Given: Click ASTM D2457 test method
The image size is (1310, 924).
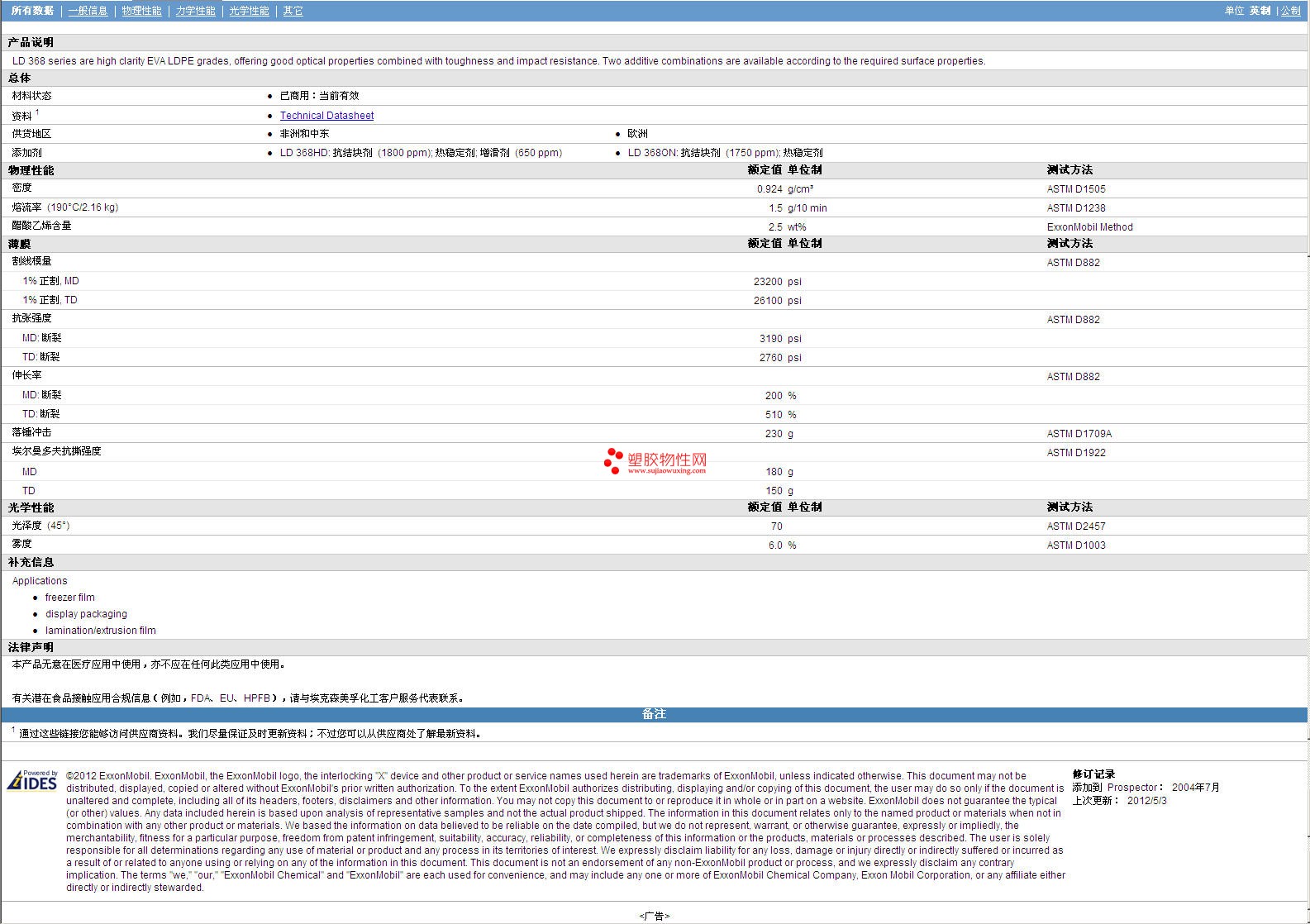Looking at the screenshot, I should click(x=1076, y=526).
